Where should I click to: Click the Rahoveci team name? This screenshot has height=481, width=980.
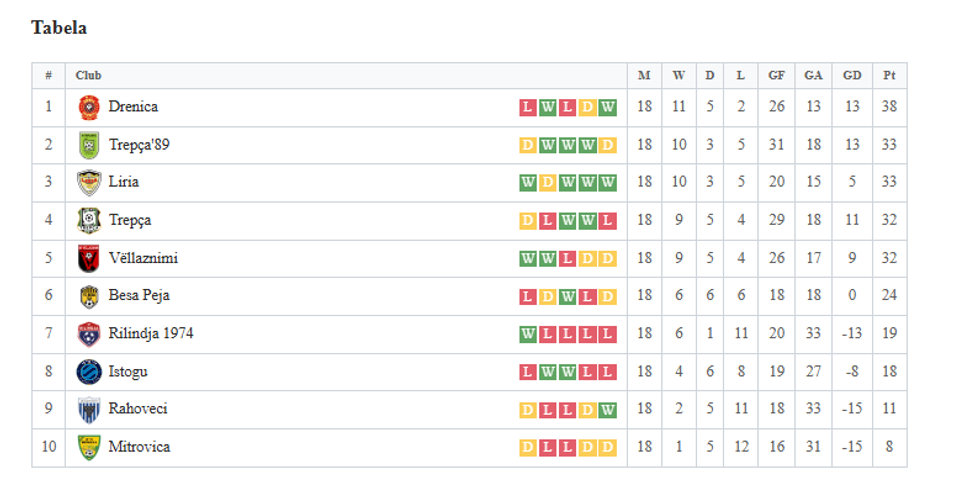tap(138, 410)
